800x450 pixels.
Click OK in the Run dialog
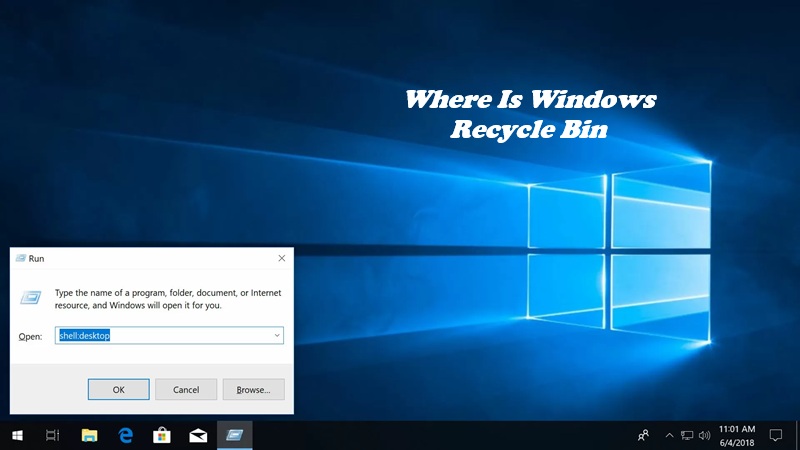(118, 389)
